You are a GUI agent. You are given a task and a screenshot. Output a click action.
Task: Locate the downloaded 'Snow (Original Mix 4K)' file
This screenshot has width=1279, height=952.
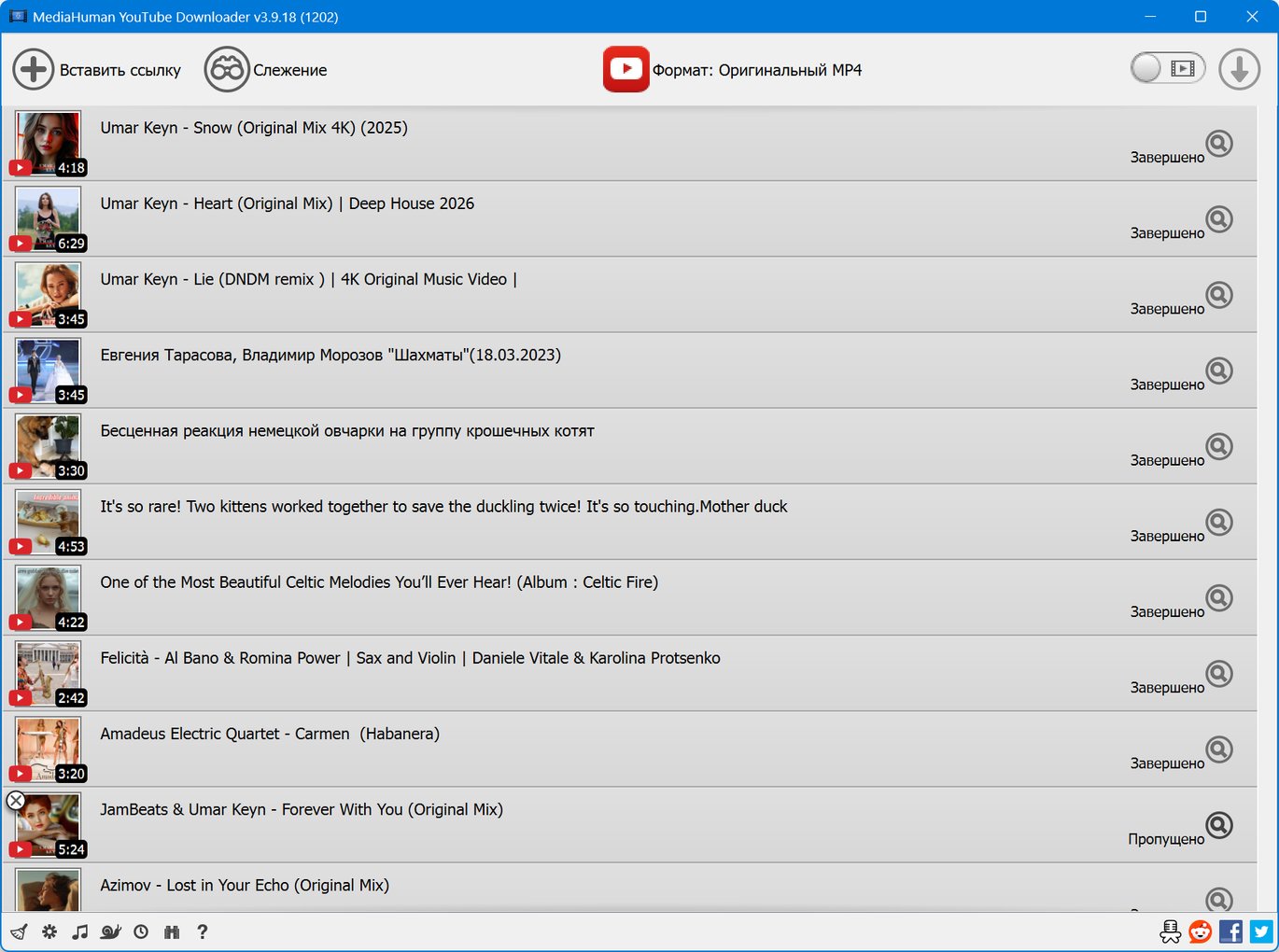coord(1219,144)
